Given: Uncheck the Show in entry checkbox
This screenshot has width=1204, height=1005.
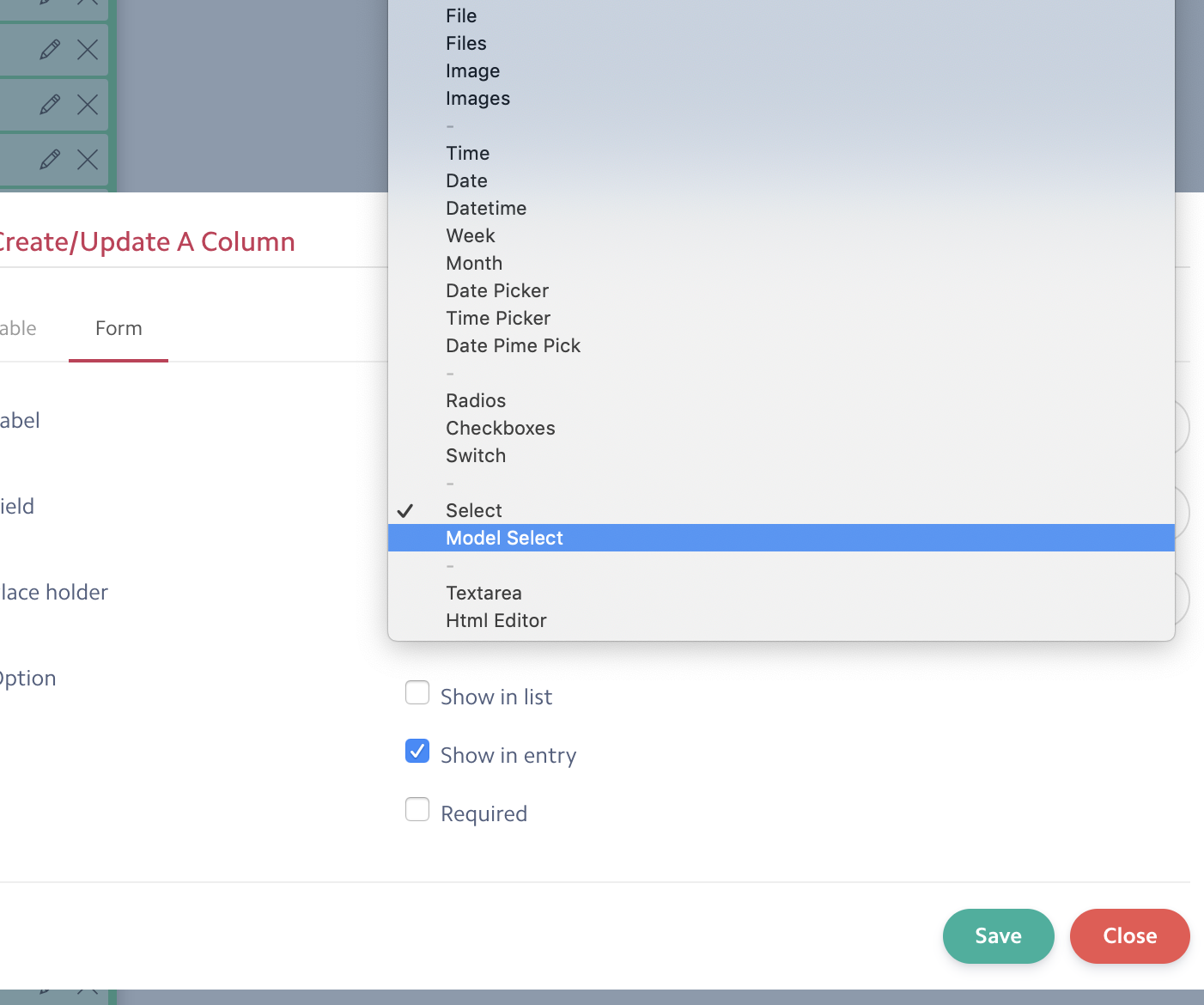Looking at the screenshot, I should [417, 751].
